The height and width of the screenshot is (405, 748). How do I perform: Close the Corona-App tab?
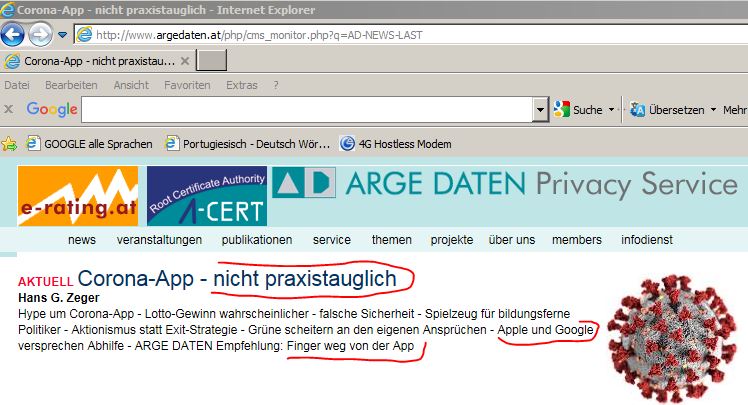185,61
